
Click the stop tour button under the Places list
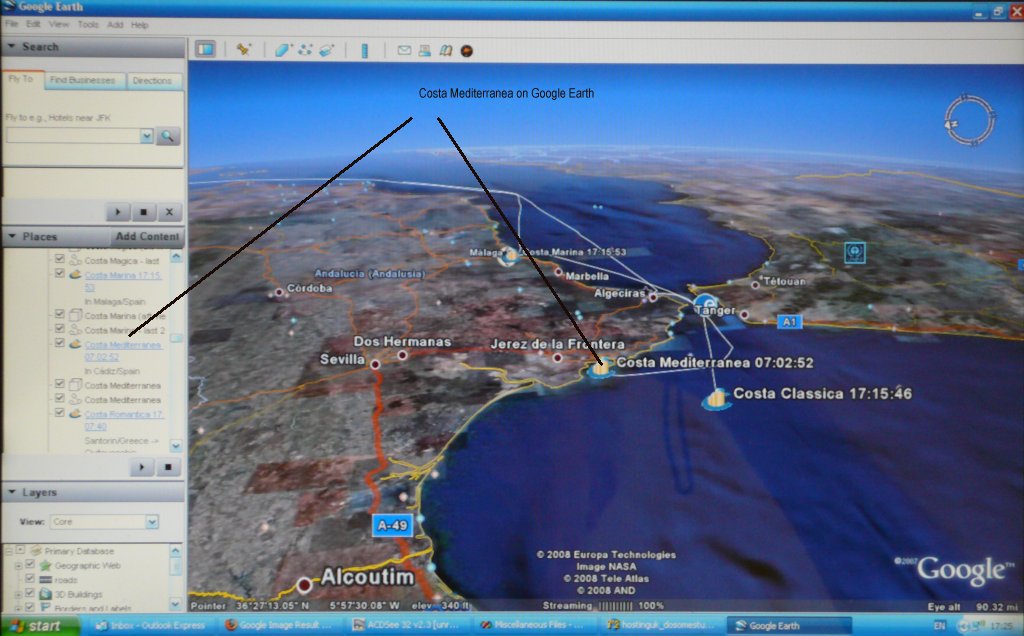point(168,467)
